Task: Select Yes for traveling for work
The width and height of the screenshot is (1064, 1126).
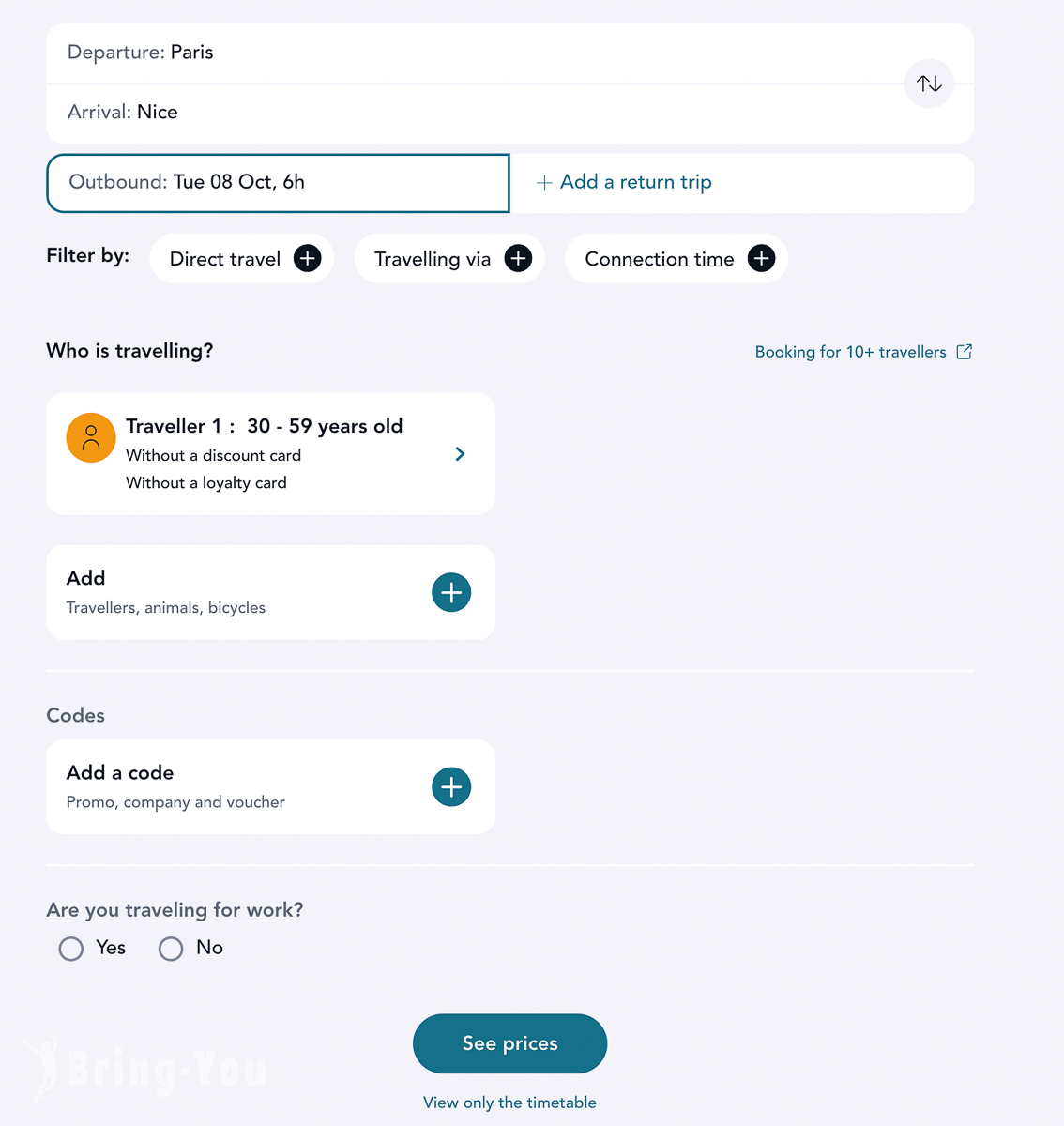Action: tap(71, 949)
